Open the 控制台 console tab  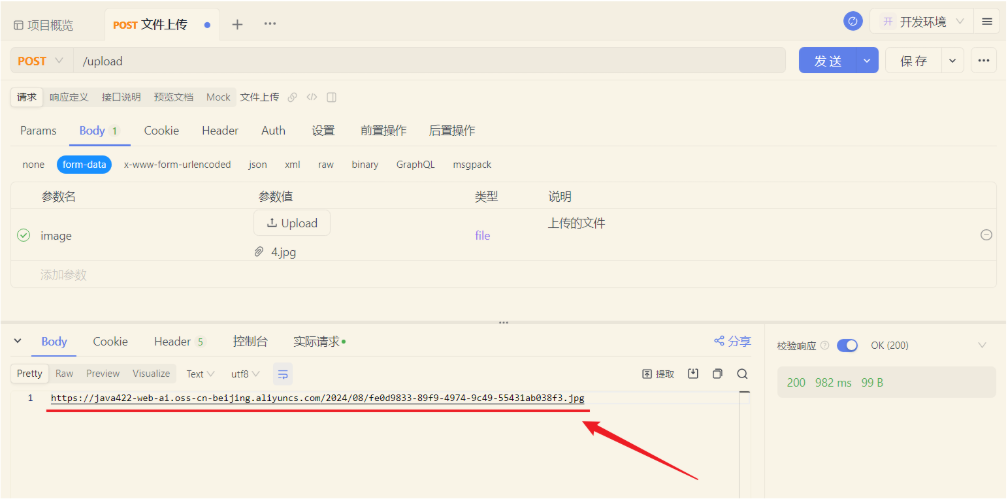(x=250, y=342)
